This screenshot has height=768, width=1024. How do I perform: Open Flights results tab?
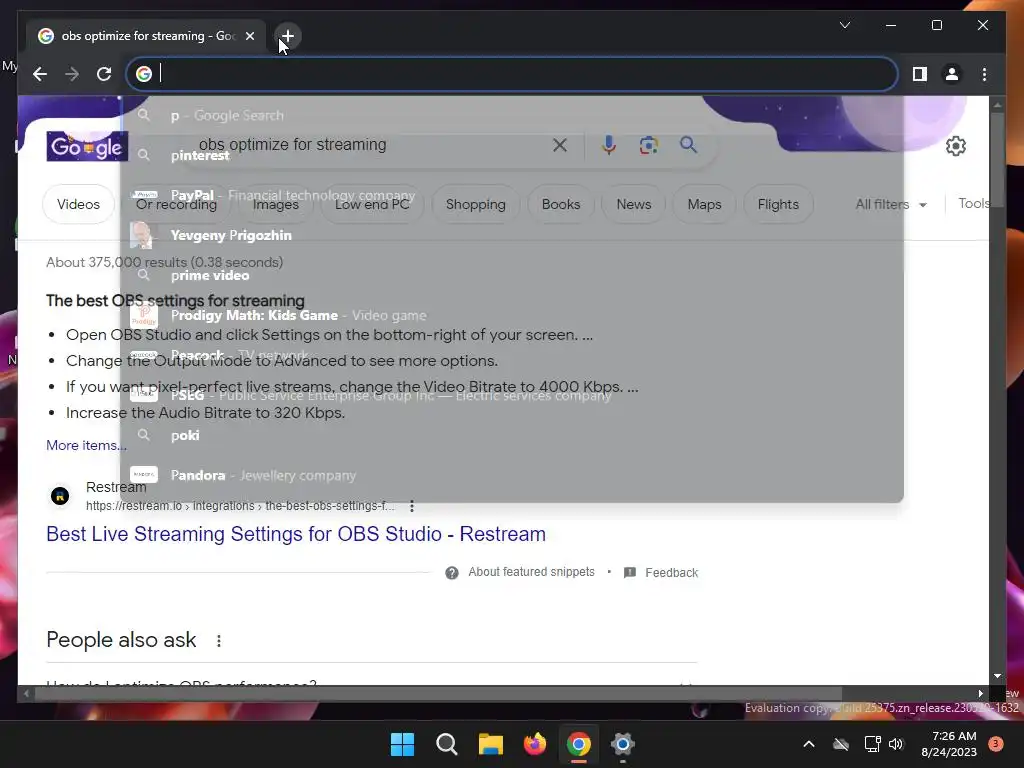(778, 204)
